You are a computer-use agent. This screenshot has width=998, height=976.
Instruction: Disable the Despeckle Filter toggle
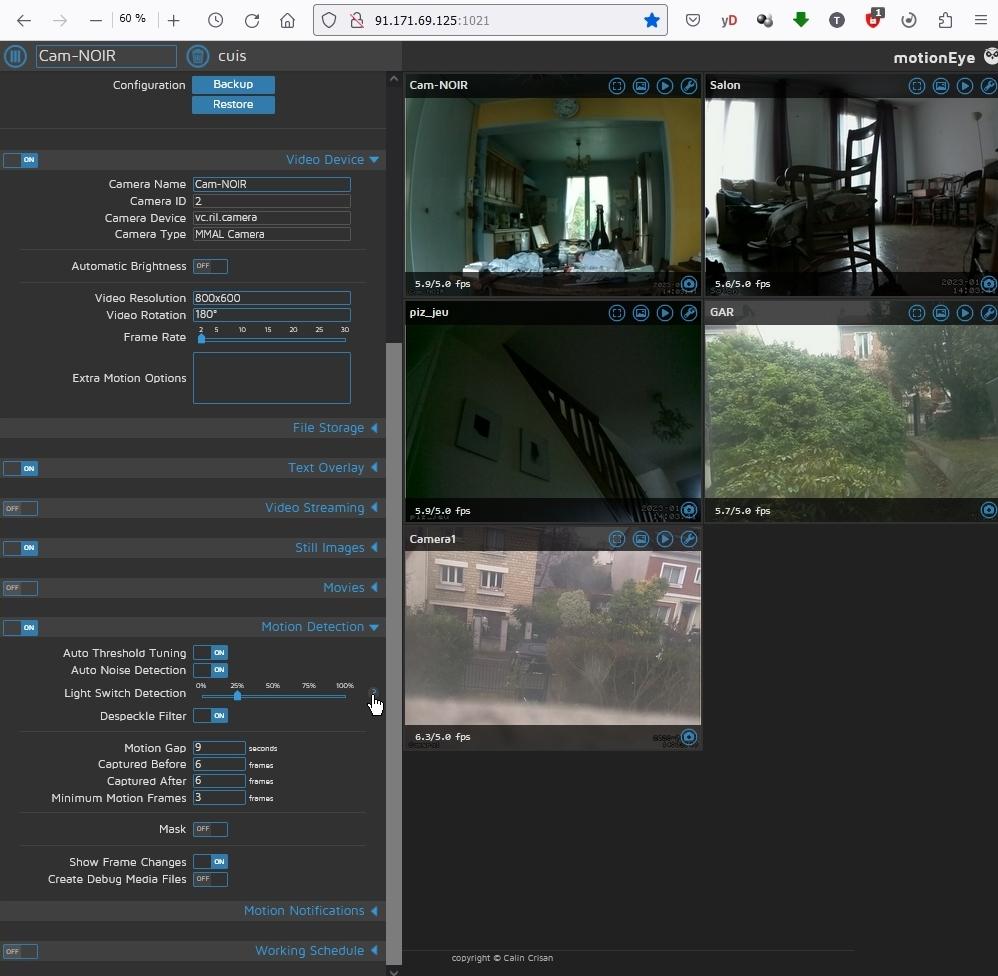pyautogui.click(x=212, y=716)
